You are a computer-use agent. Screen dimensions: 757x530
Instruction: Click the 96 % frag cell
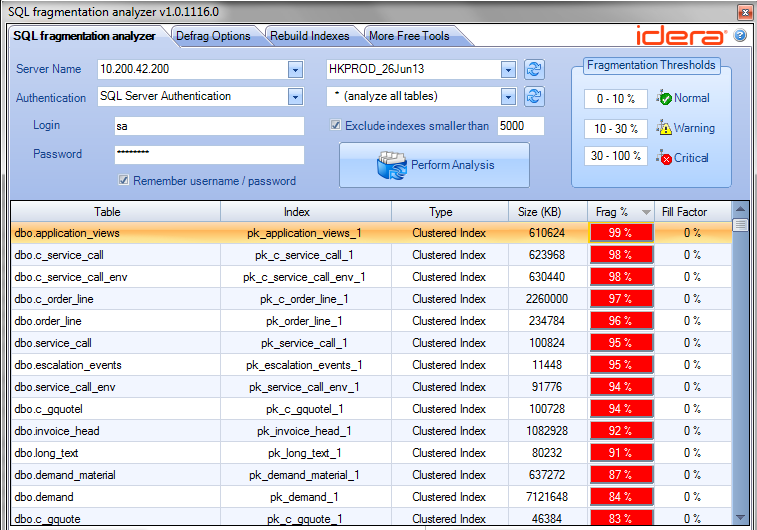click(621, 321)
